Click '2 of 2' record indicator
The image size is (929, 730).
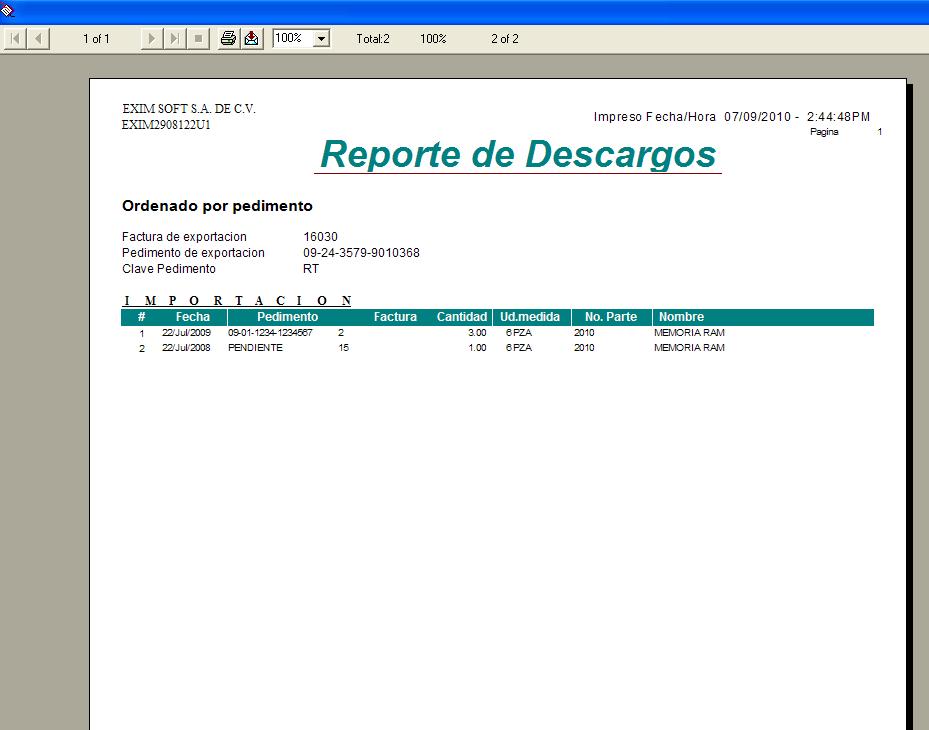pos(505,39)
